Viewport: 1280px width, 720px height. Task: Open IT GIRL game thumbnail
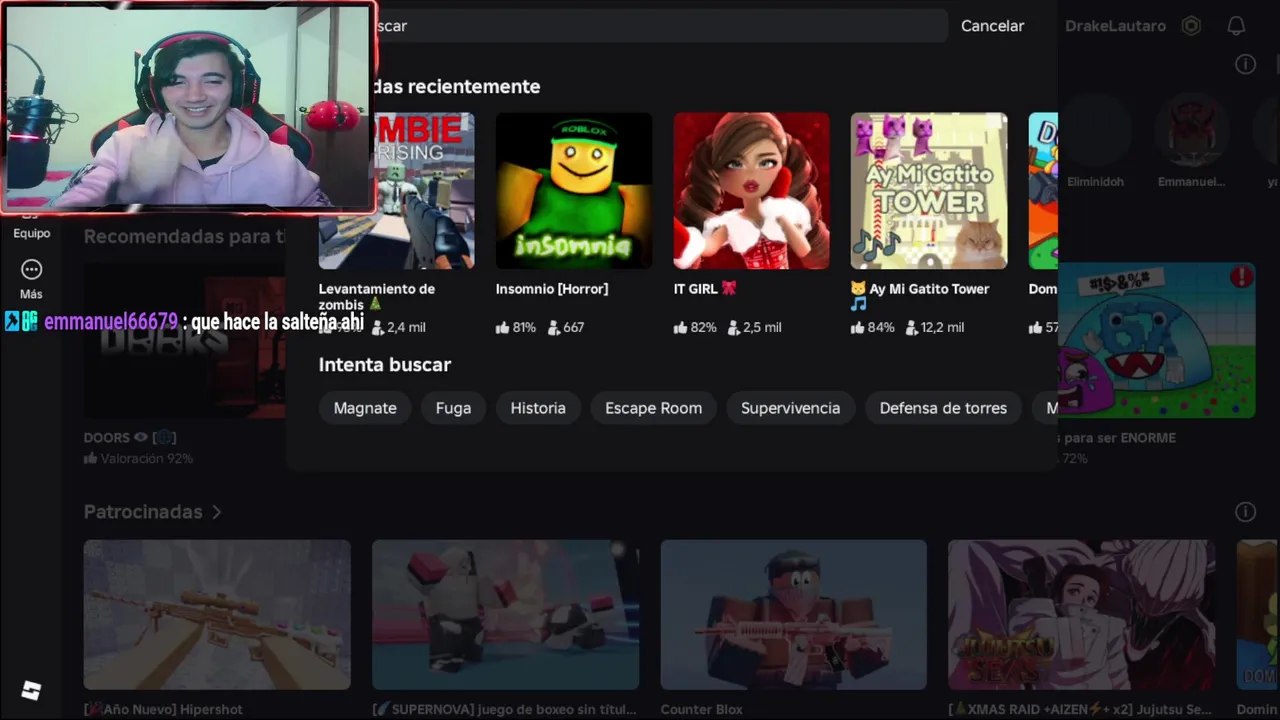point(751,191)
